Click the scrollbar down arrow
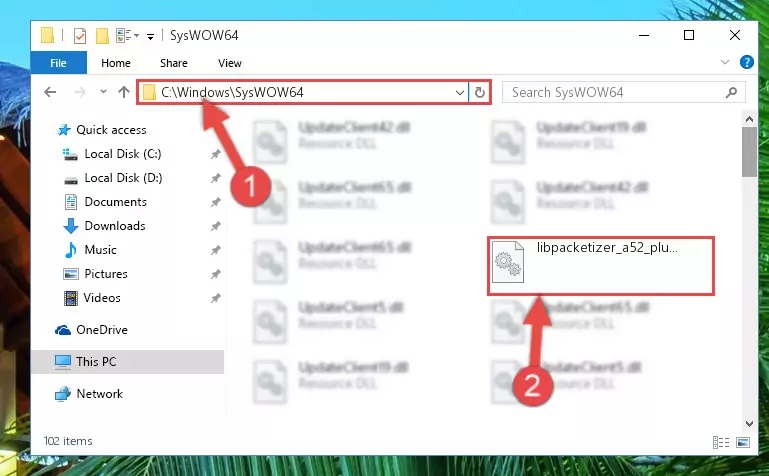This screenshot has height=476, width=769. [749, 424]
